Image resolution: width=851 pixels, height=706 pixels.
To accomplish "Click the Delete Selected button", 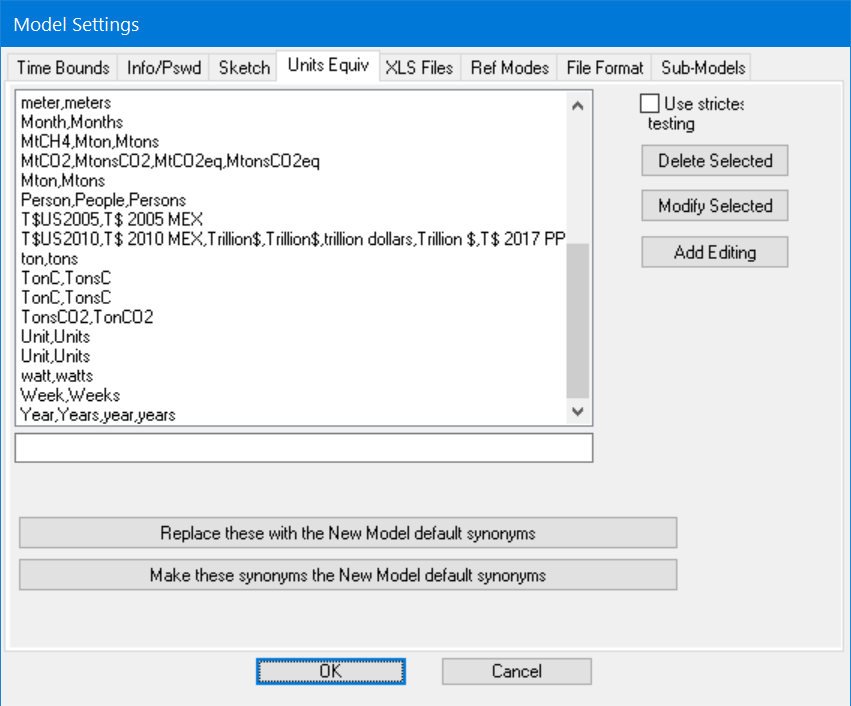I will click(714, 160).
